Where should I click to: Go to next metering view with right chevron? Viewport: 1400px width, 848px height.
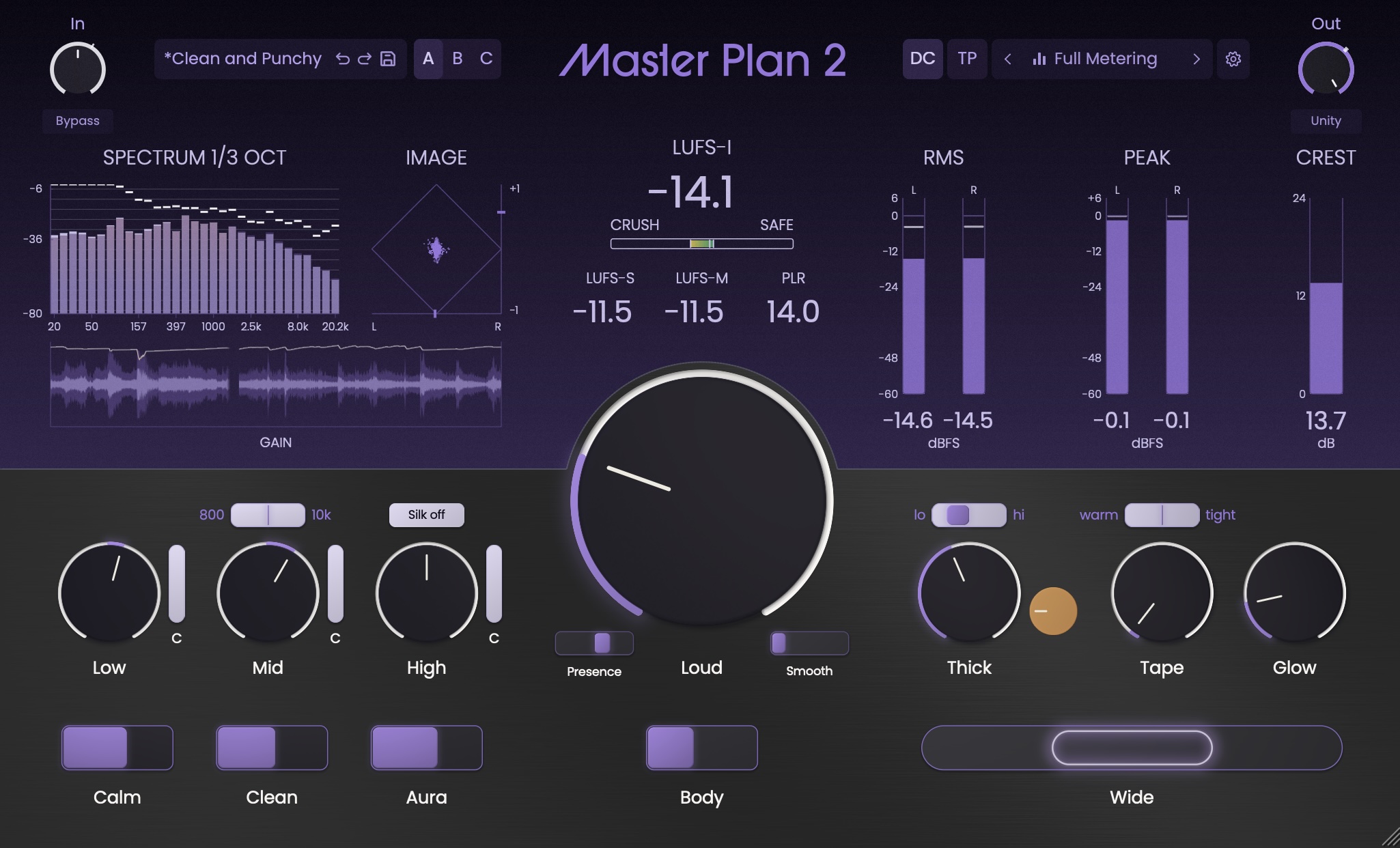coord(1196,59)
